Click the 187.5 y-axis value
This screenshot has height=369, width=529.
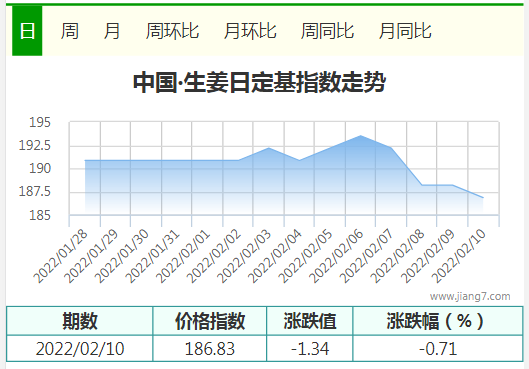[34, 192]
